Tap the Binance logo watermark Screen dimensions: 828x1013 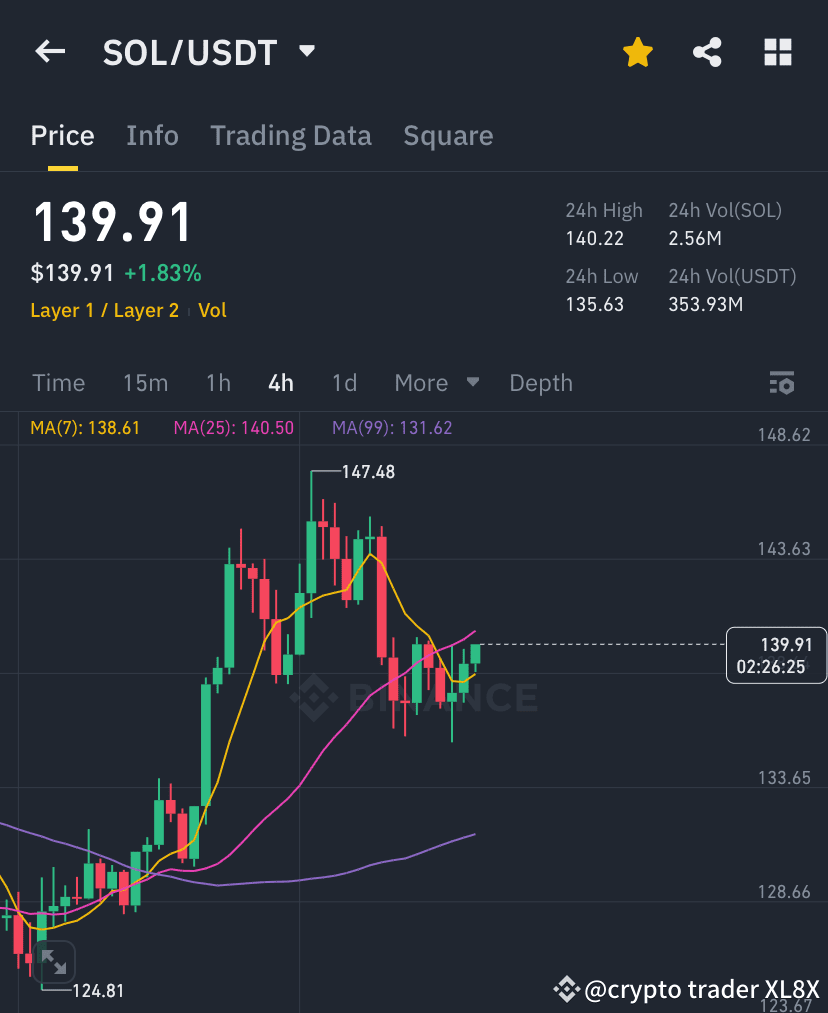point(414,698)
